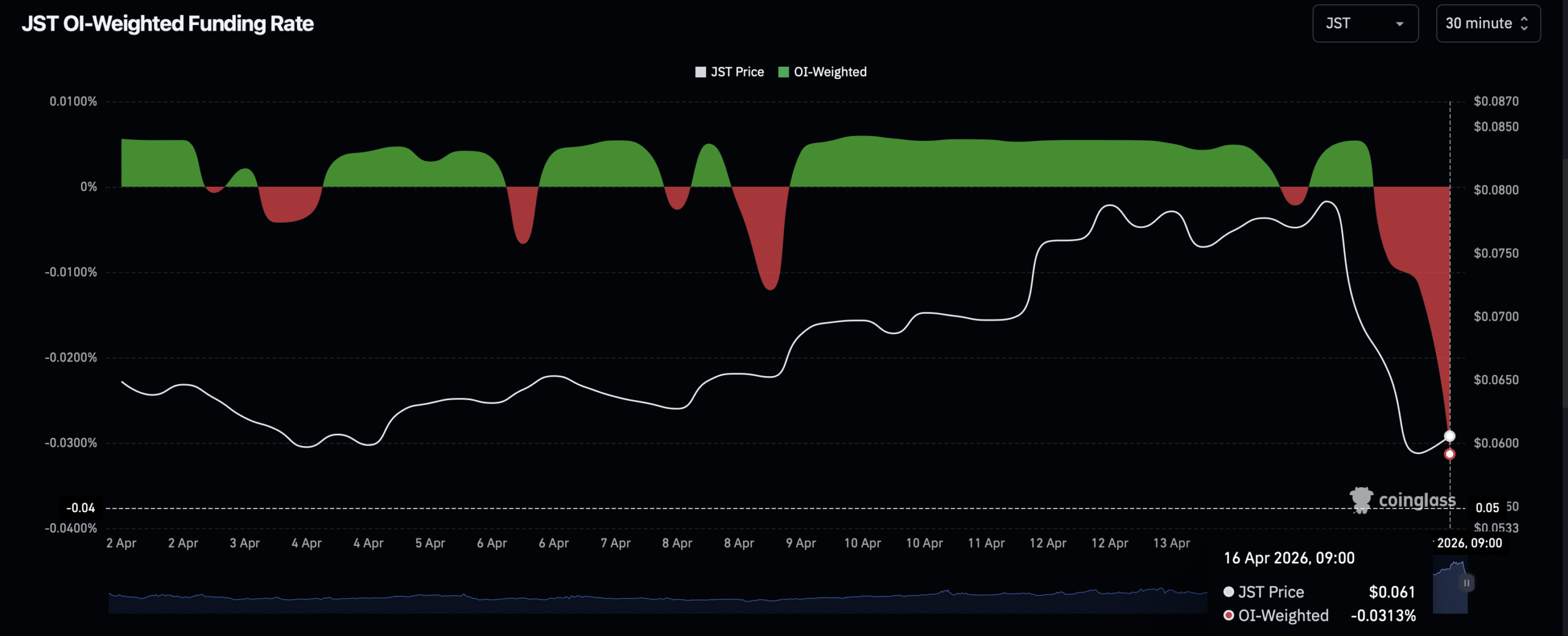The image size is (1568, 636).
Task: Open the JST coin dropdown
Action: coord(1365,24)
